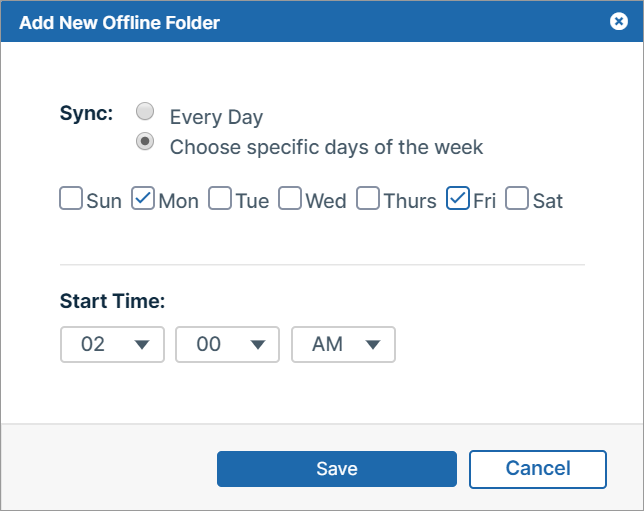
Task: Save the offline folder schedule
Action: tap(337, 469)
